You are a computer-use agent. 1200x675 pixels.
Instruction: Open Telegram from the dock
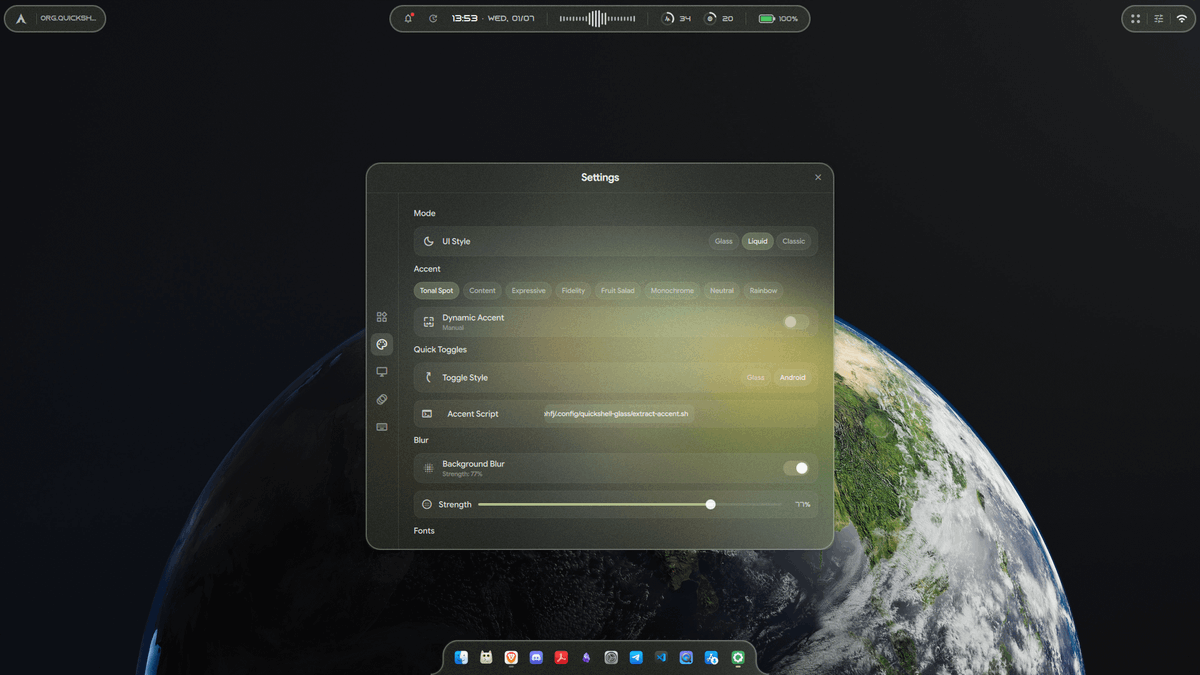[x=636, y=657]
